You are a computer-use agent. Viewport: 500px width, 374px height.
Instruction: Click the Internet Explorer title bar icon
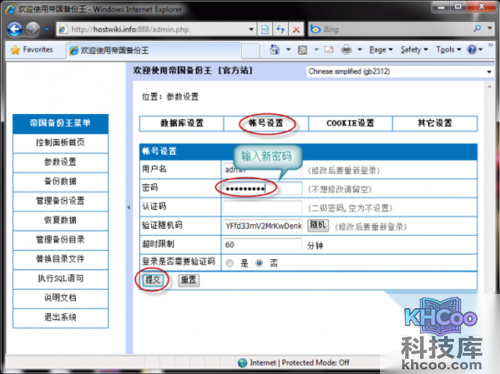(x=11, y=9)
